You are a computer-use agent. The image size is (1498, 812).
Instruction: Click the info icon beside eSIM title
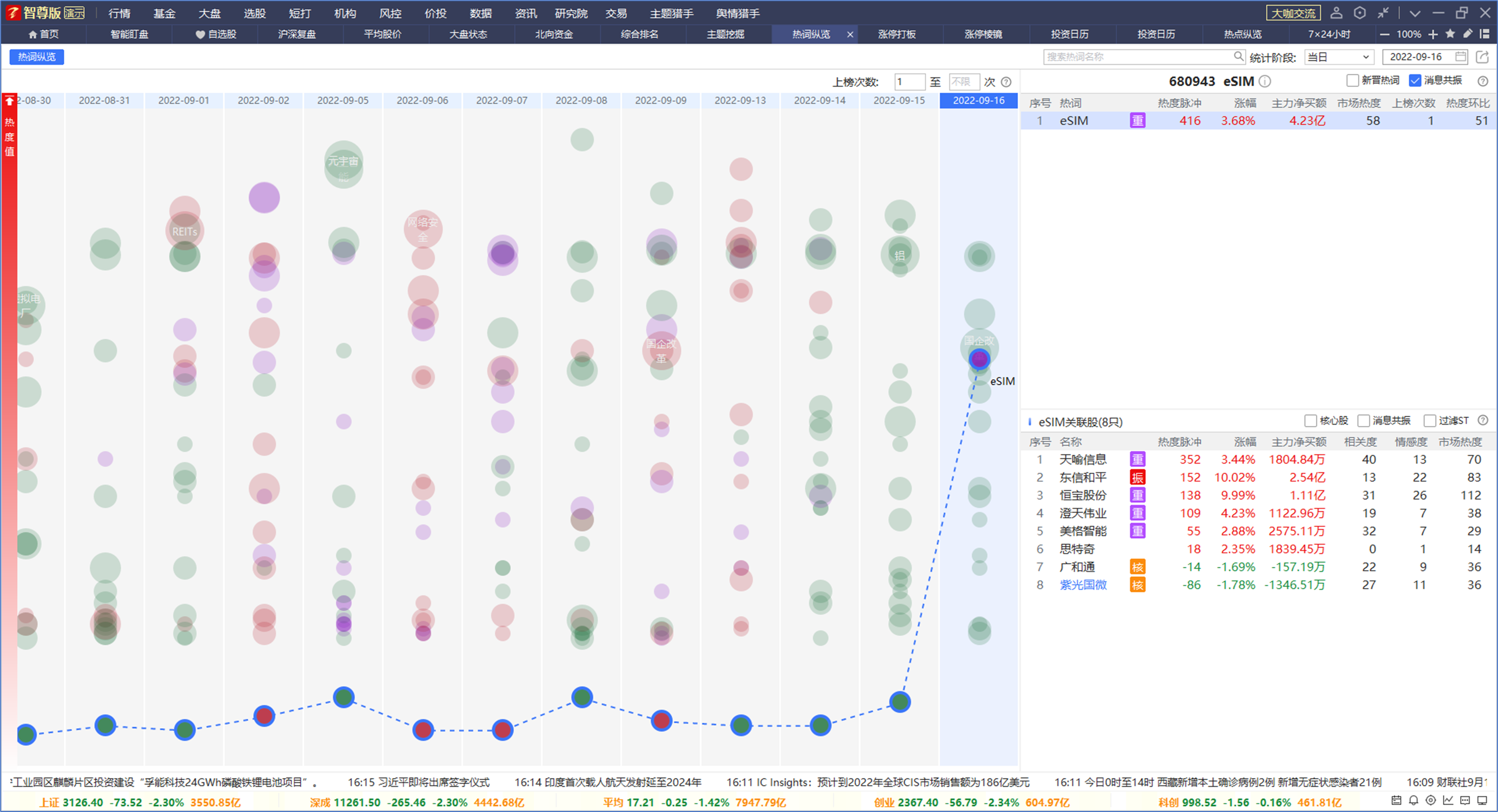(x=1265, y=81)
